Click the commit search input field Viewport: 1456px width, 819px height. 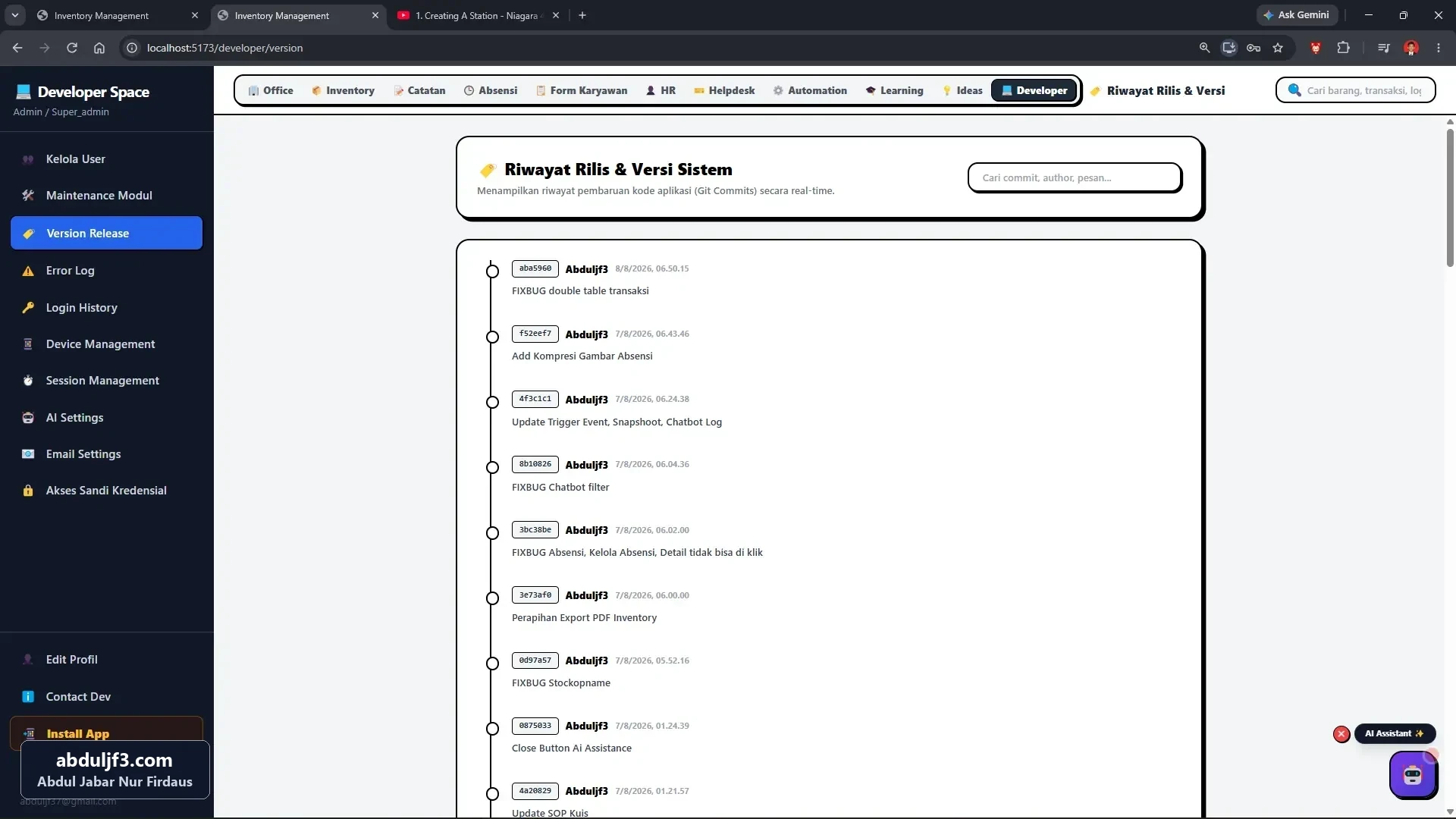point(1075,177)
